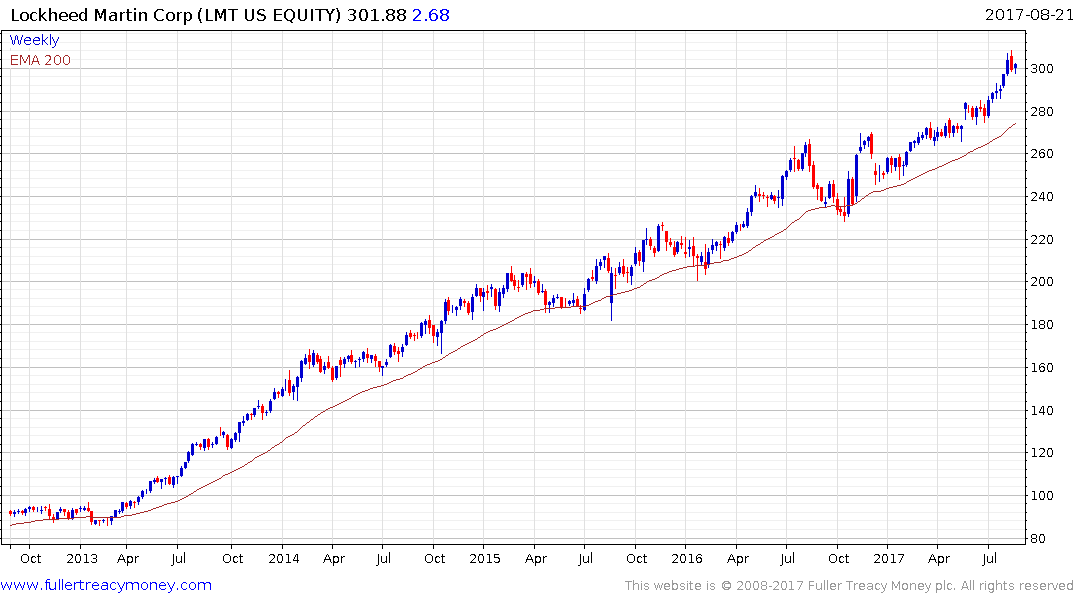This screenshot has height=600, width=1075.
Task: Click the 260 price axis label
Action: pyautogui.click(x=1042, y=154)
